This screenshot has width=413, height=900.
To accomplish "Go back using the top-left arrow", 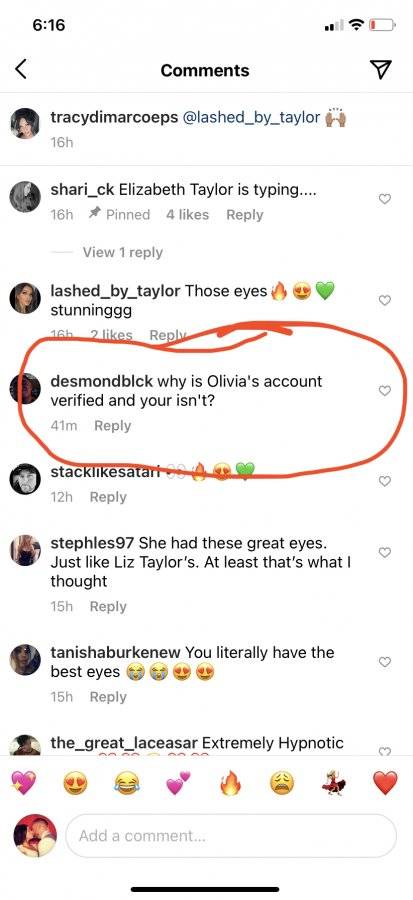I will pyautogui.click(x=21, y=69).
